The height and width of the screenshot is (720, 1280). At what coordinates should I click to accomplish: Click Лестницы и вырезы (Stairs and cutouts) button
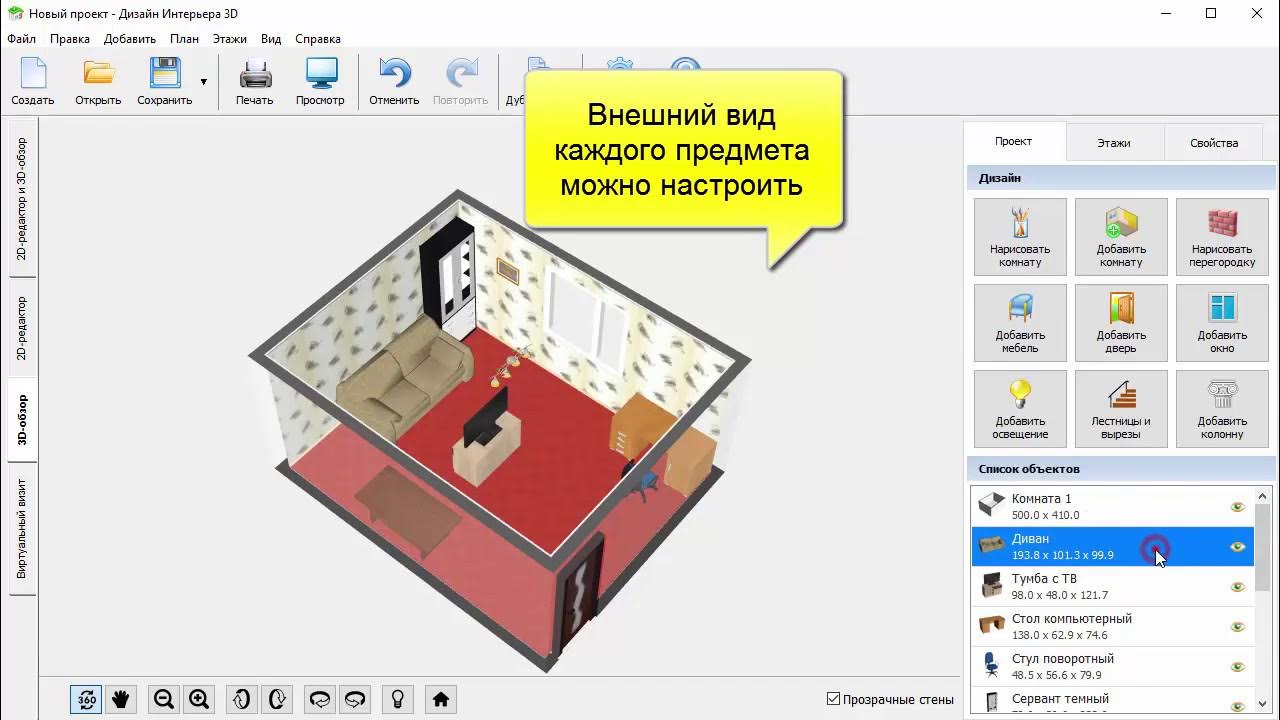point(1121,409)
